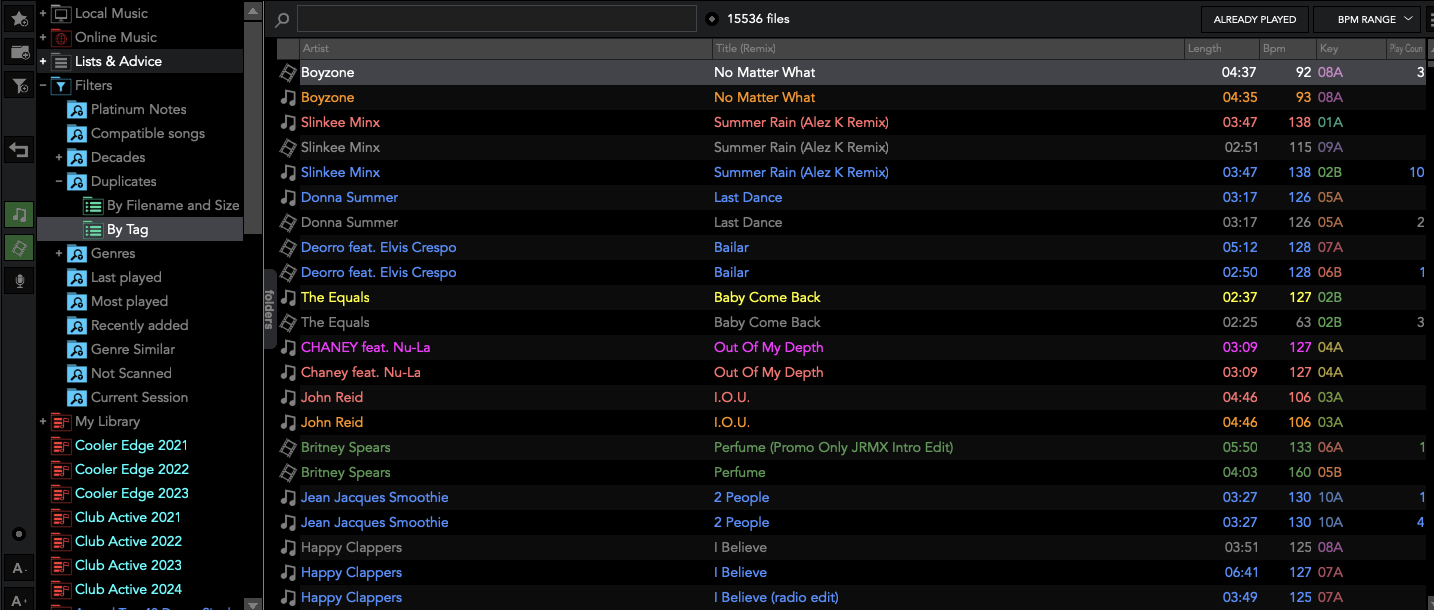Click the Platinum Notes filter folder icon
Image resolution: width=1434 pixels, height=610 pixels.
(77, 109)
